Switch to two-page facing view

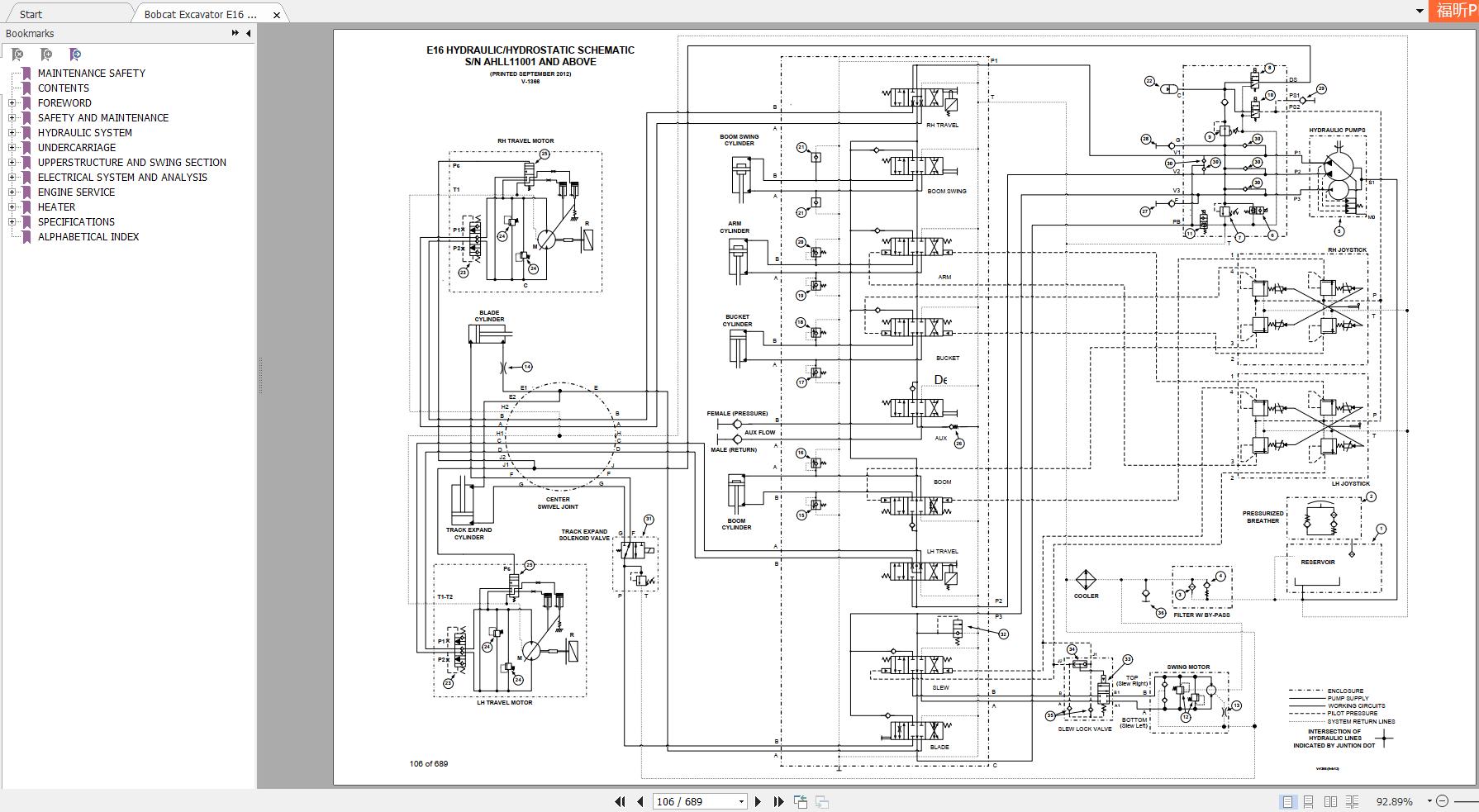click(x=1330, y=801)
